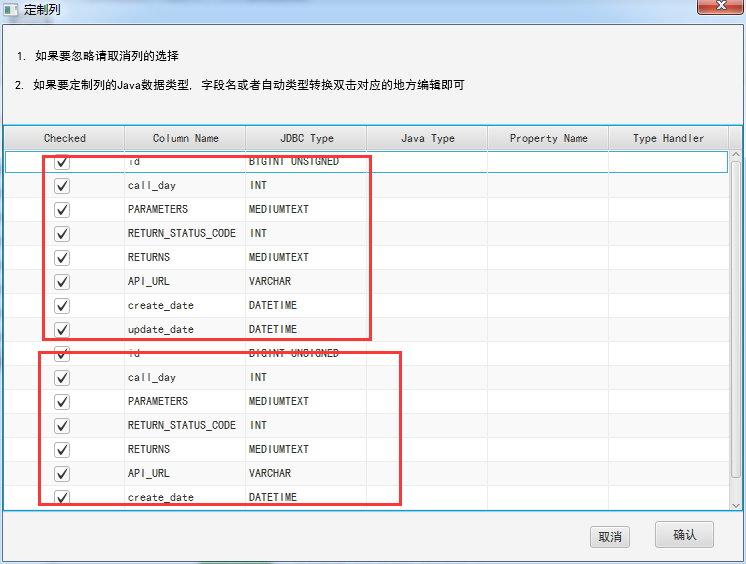This screenshot has width=746, height=564.
Task: Click the Property Name column header
Action: [548, 138]
